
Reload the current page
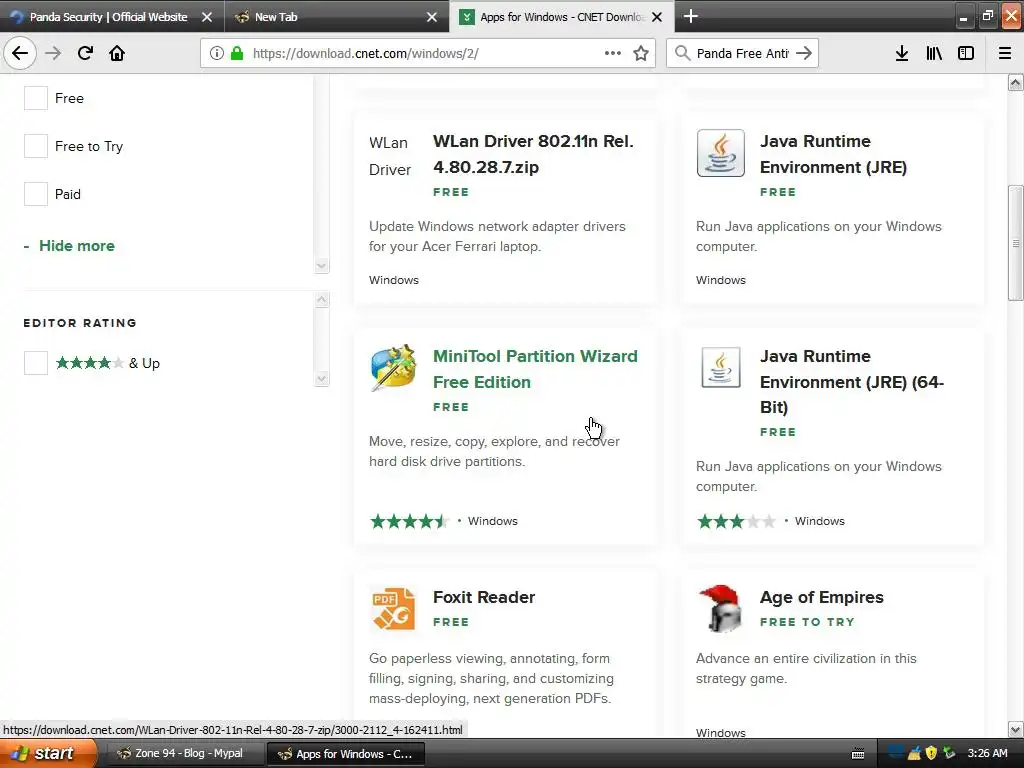pyautogui.click(x=85, y=53)
